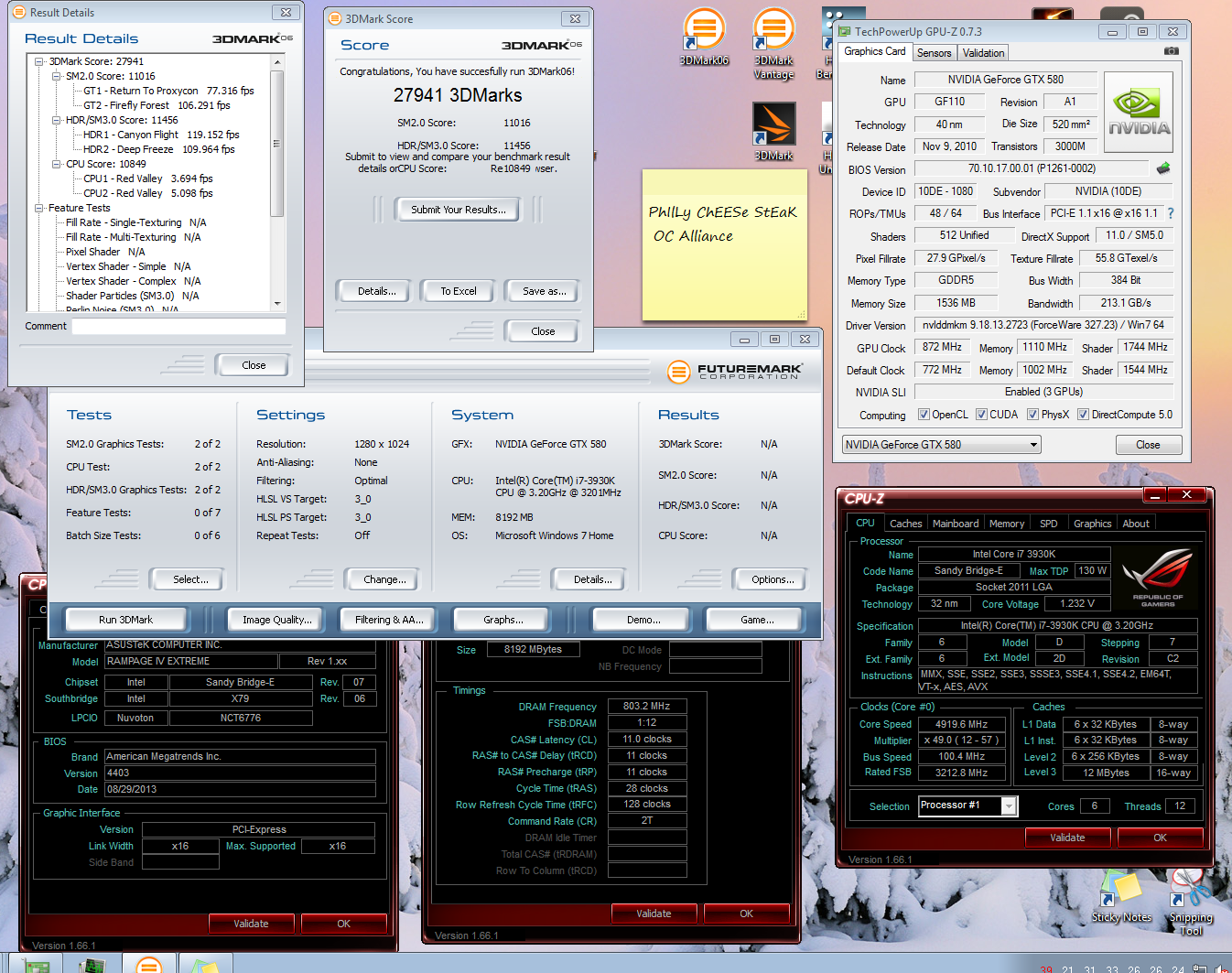Image resolution: width=1232 pixels, height=973 pixels.
Task: Click the 3DMark taskbar button
Action: [149, 964]
